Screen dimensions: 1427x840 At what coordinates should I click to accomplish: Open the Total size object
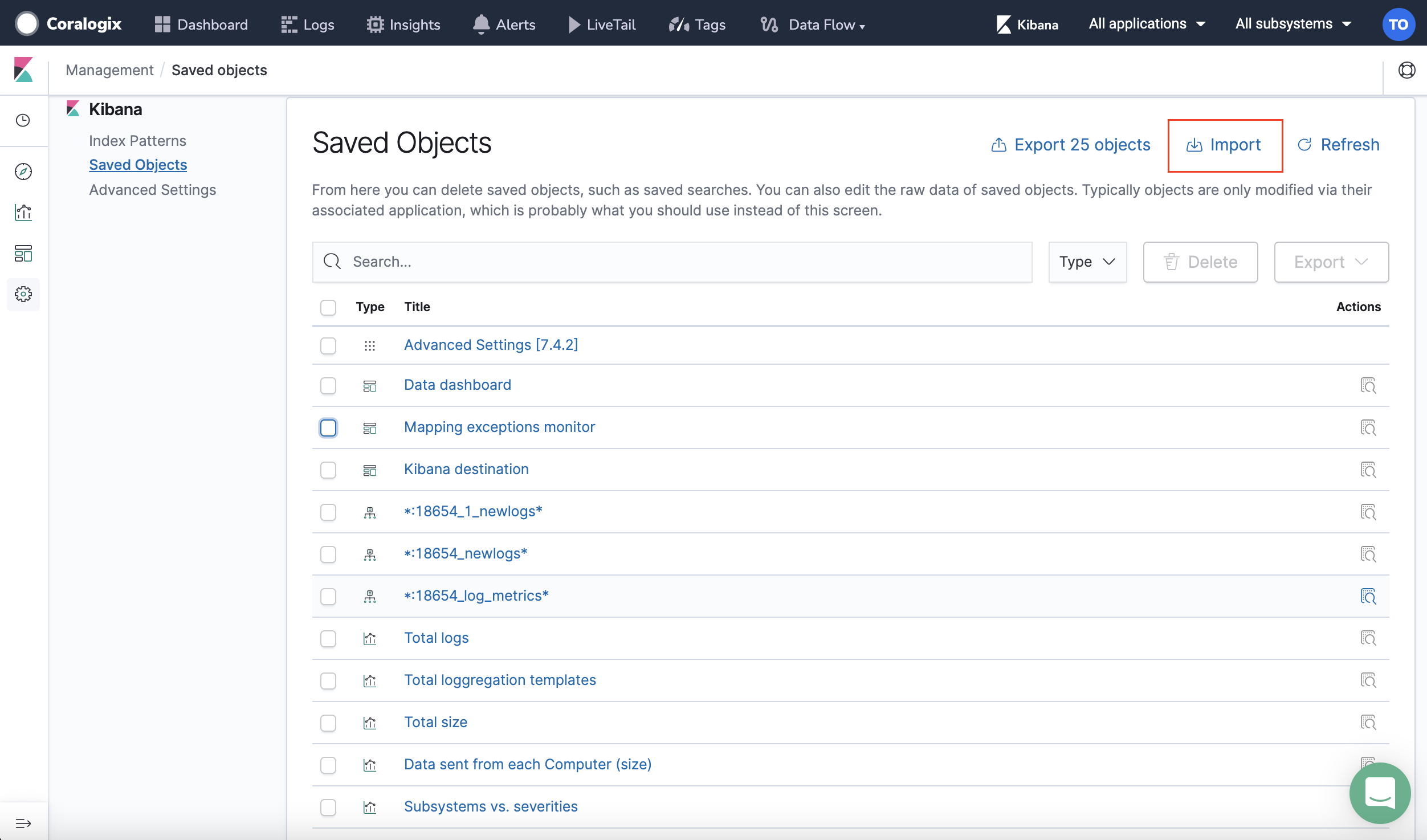click(435, 722)
